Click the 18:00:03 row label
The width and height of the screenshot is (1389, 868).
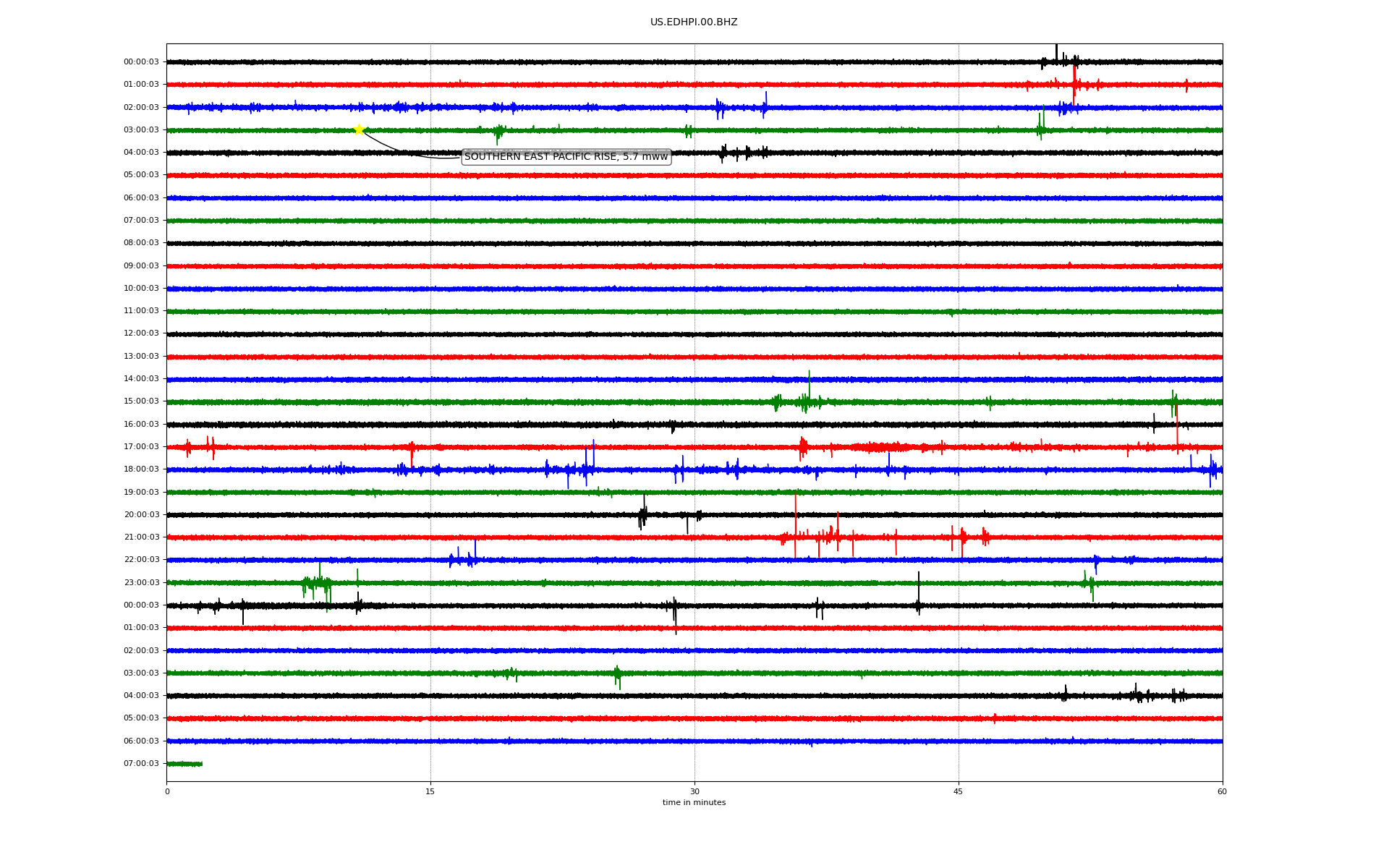[141, 469]
